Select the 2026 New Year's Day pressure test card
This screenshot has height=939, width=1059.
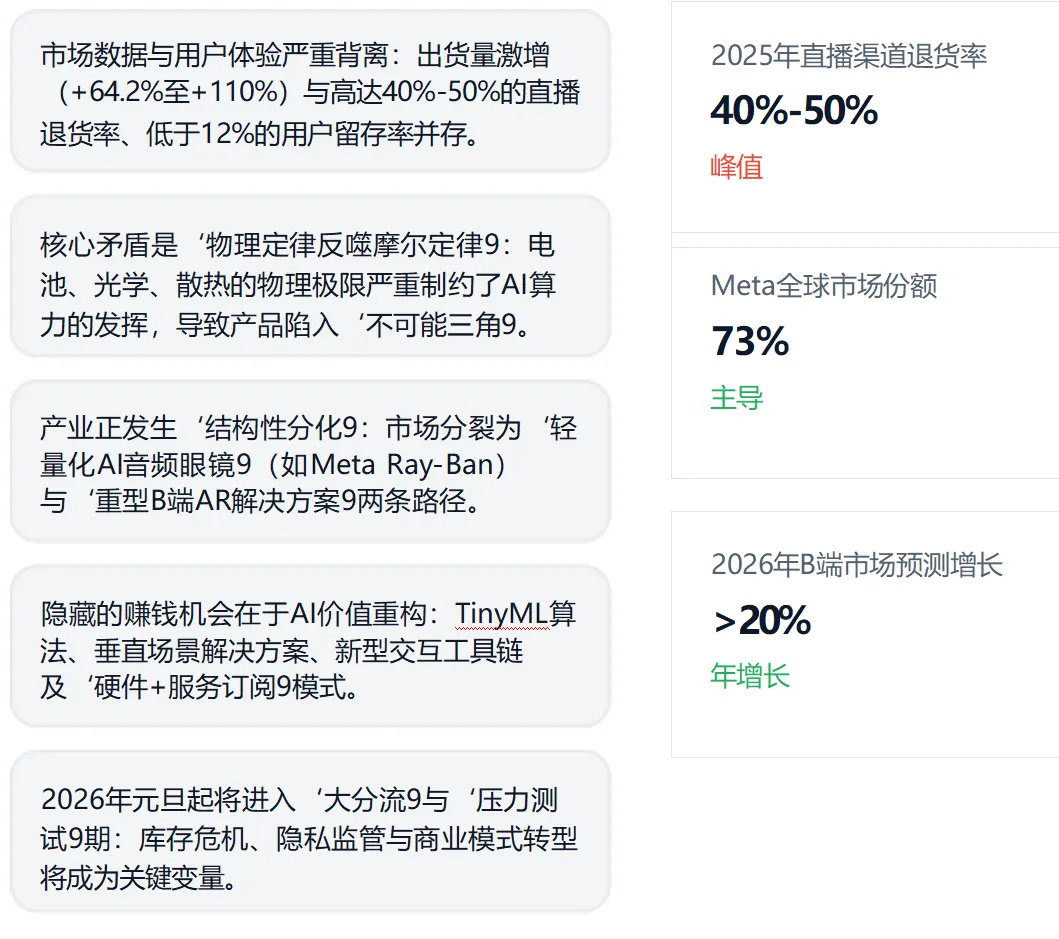[310, 832]
